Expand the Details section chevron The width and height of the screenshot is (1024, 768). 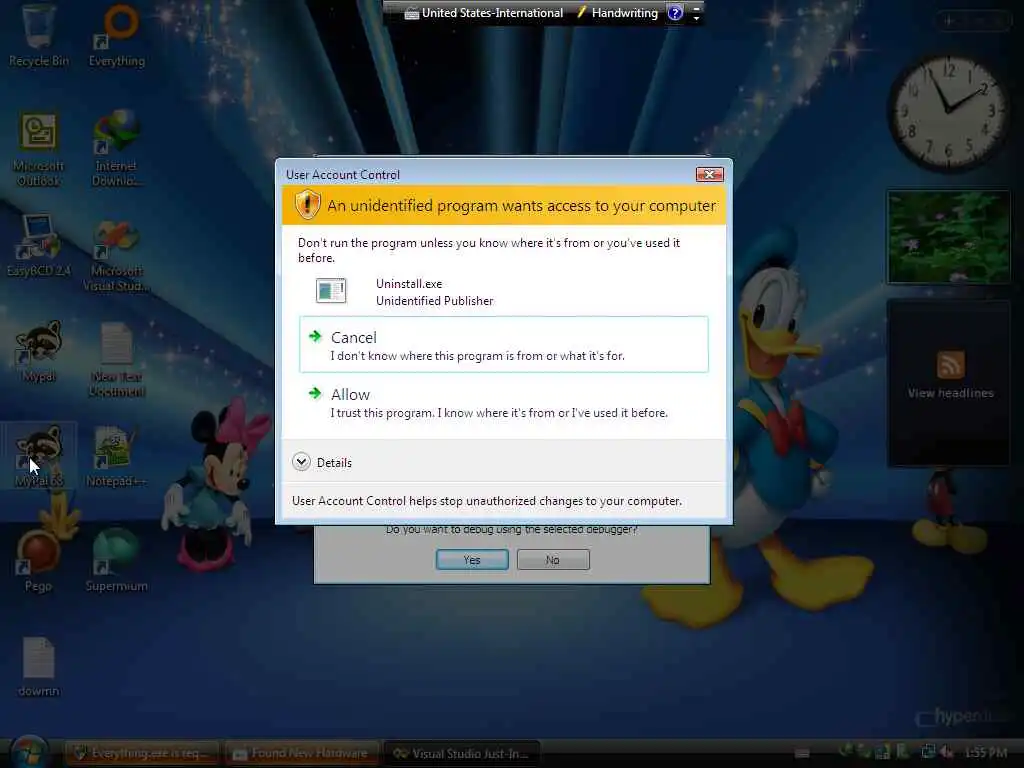click(x=301, y=462)
